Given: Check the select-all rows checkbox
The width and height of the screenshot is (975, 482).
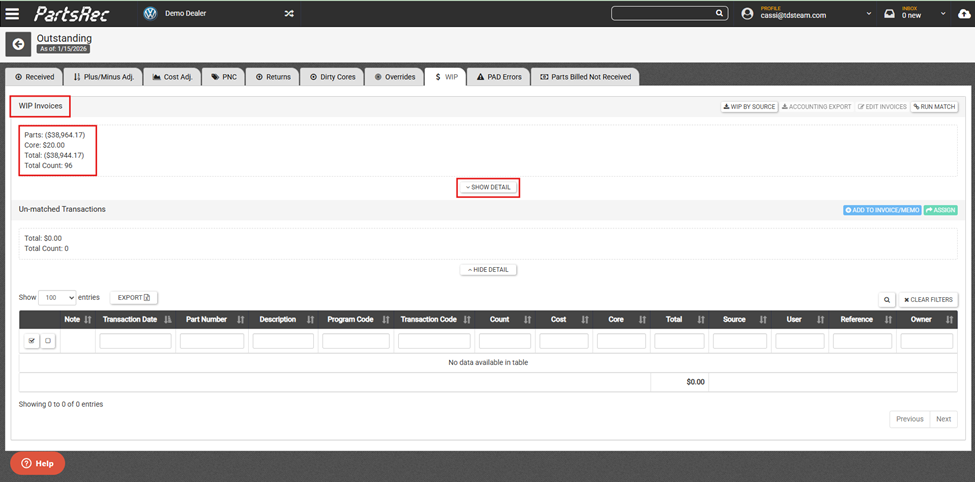Looking at the screenshot, I should [x=32, y=341].
